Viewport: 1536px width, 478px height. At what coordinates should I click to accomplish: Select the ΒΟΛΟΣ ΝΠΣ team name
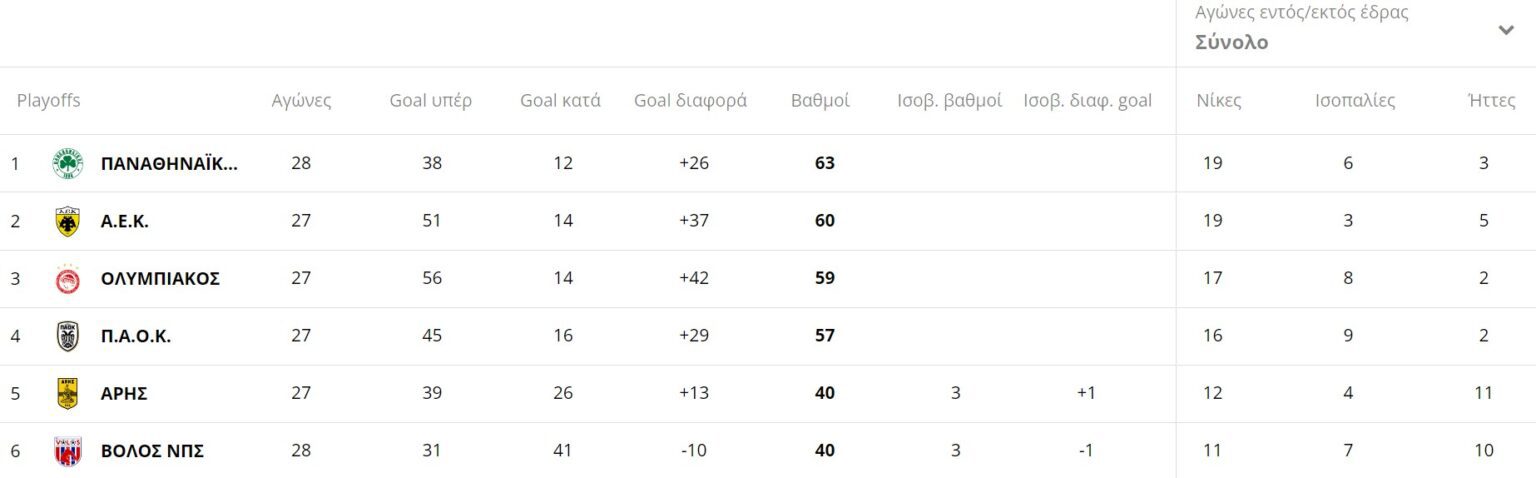point(152,451)
